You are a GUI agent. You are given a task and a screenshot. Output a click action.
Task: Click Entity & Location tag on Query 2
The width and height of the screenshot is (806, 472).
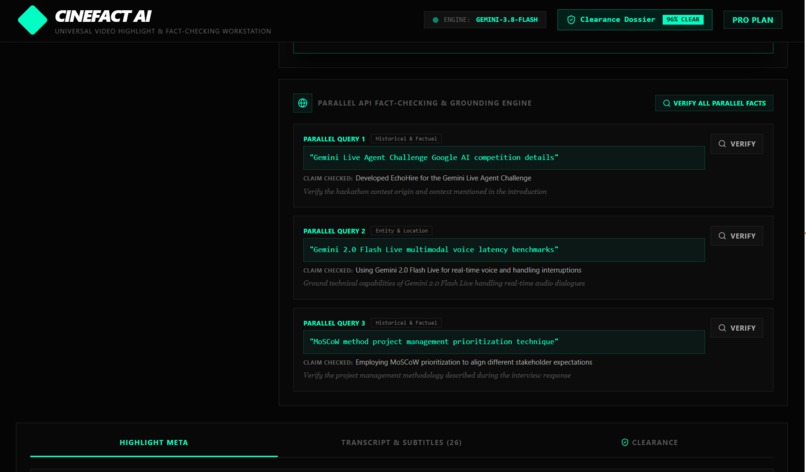pos(401,231)
